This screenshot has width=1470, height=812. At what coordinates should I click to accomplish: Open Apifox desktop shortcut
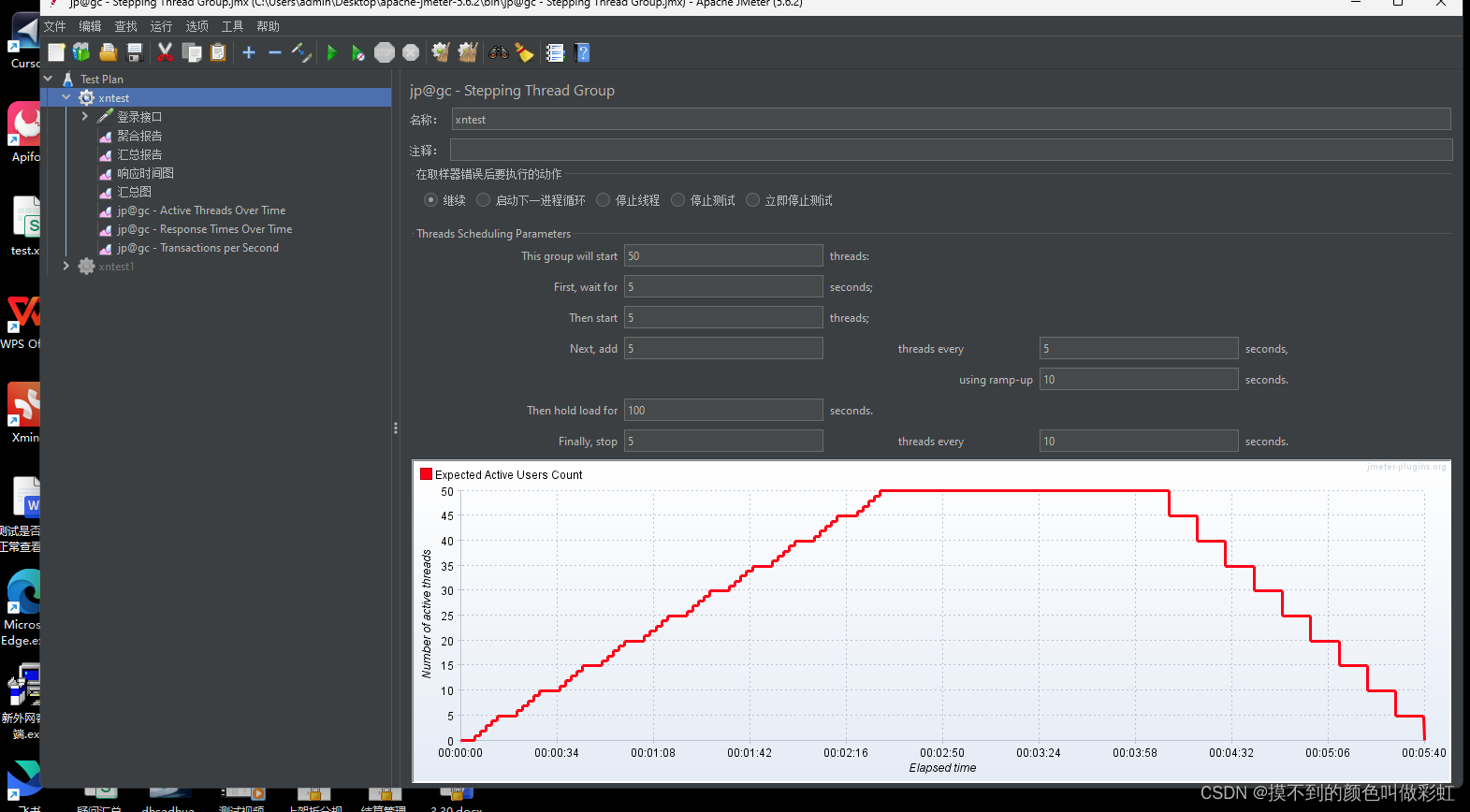pyautogui.click(x=25, y=133)
